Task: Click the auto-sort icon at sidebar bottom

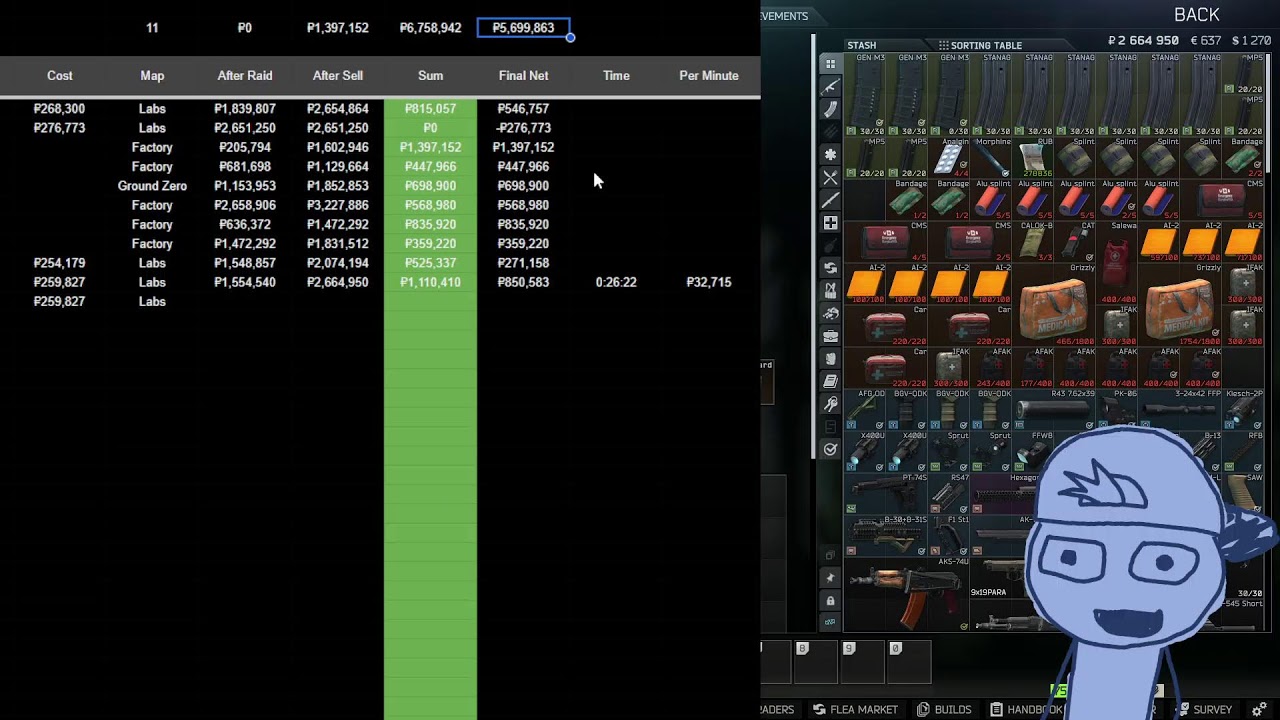Action: [830, 622]
